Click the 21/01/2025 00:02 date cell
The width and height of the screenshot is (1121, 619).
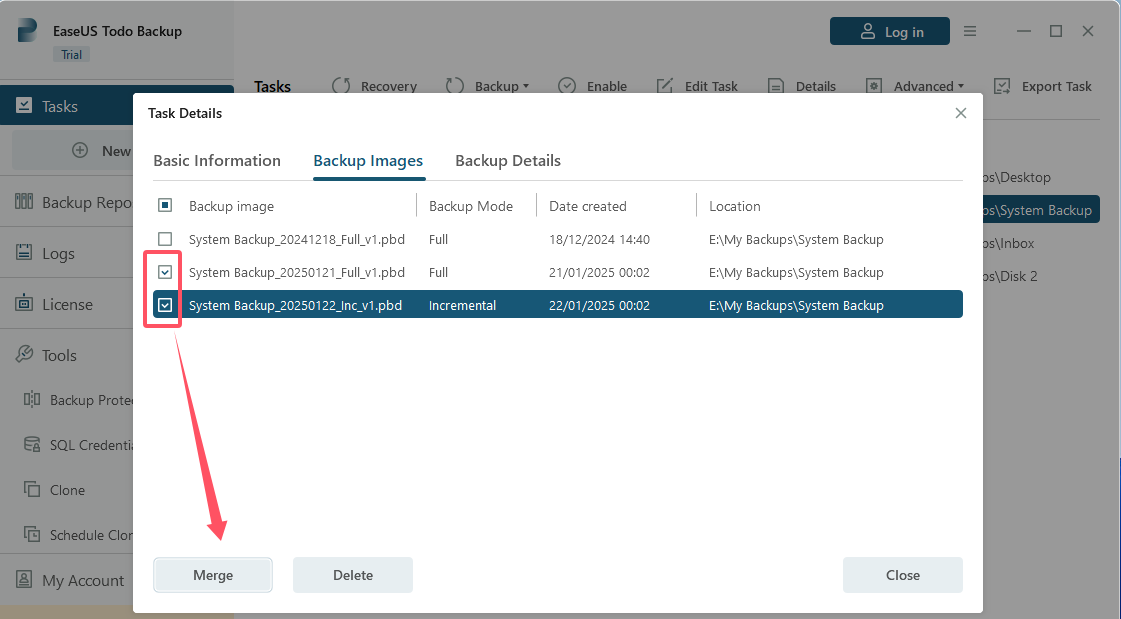(x=599, y=272)
